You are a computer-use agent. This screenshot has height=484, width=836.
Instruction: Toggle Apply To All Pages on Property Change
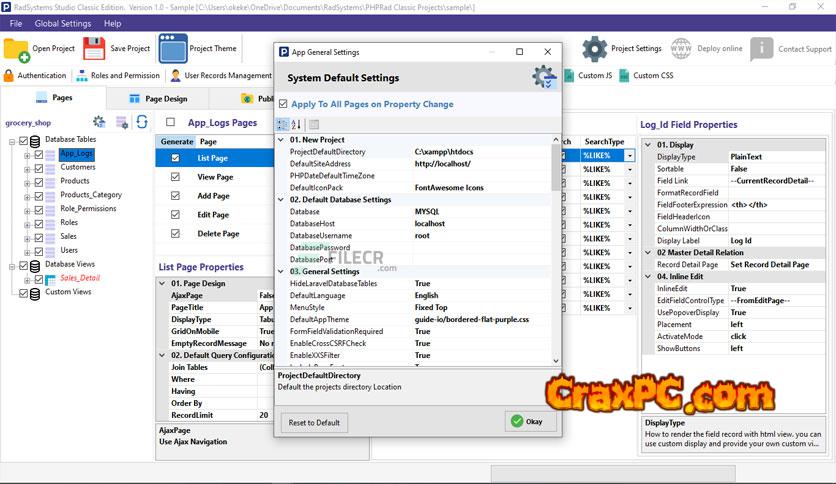pyautogui.click(x=283, y=104)
